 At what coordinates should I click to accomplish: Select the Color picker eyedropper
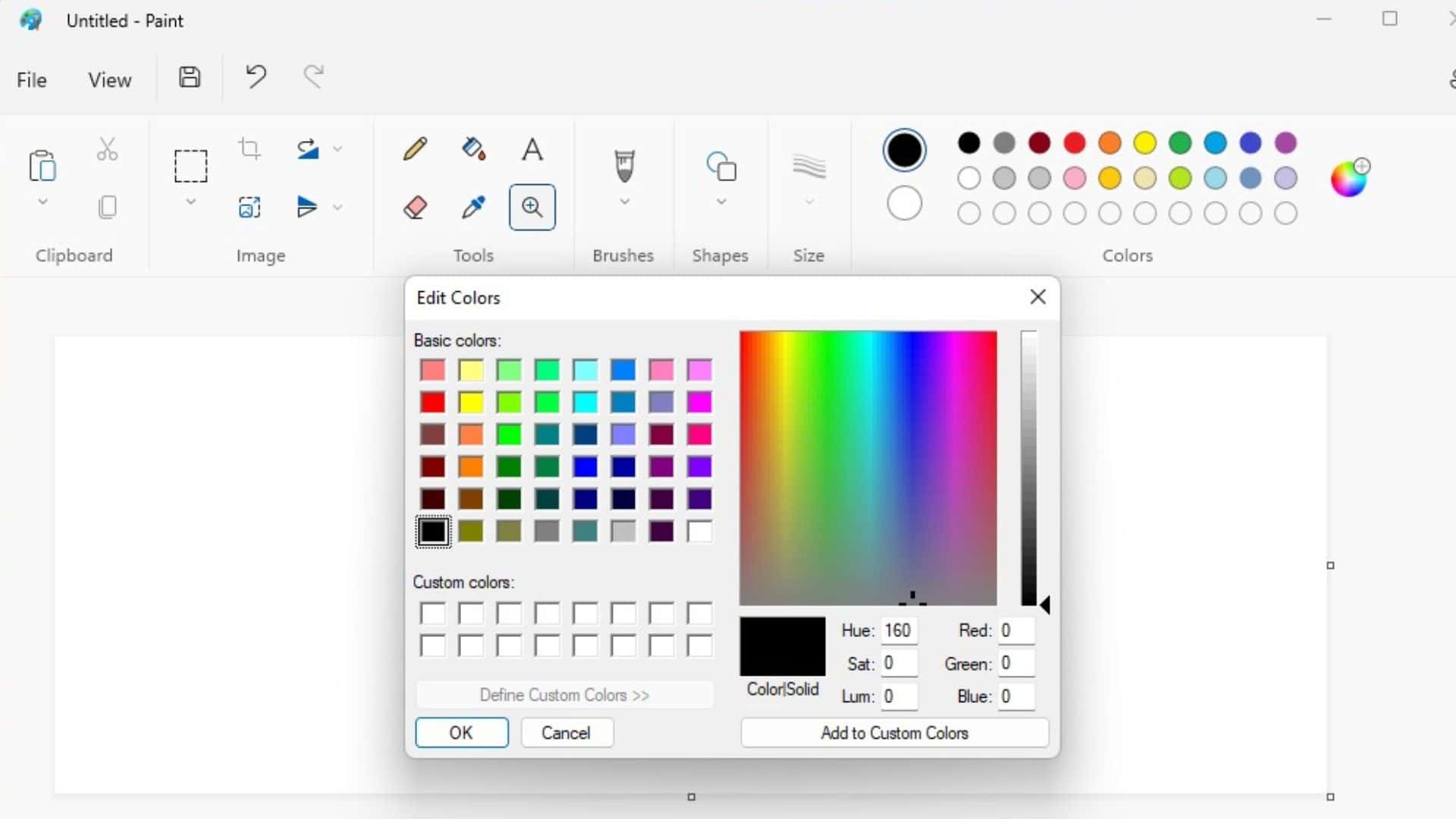[473, 207]
